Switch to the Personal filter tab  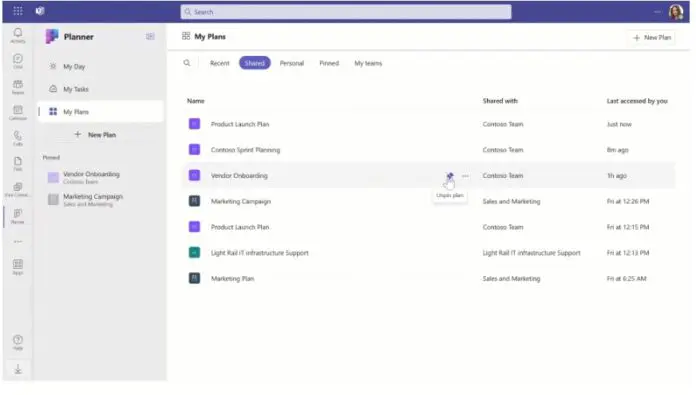click(292, 63)
